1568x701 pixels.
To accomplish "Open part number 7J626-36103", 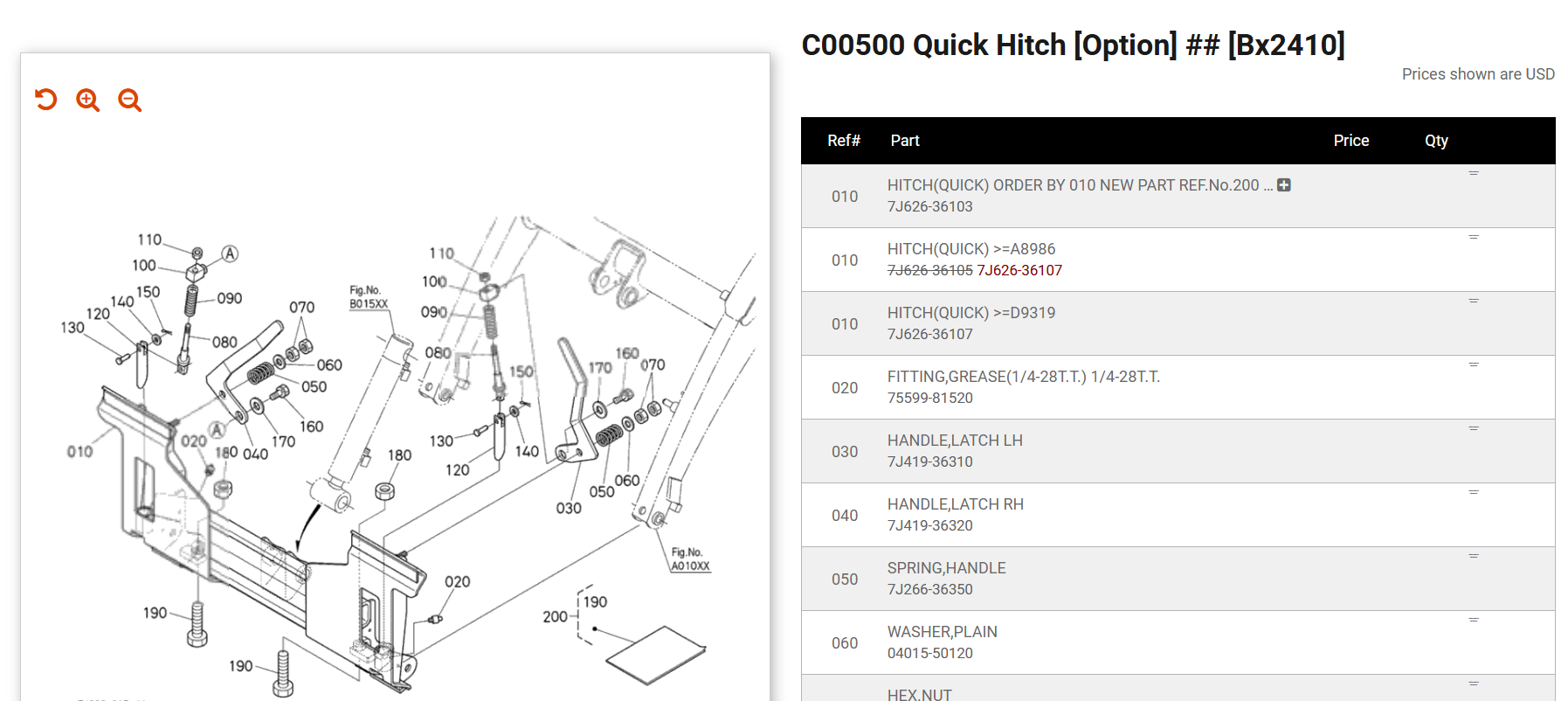I will pos(929,206).
